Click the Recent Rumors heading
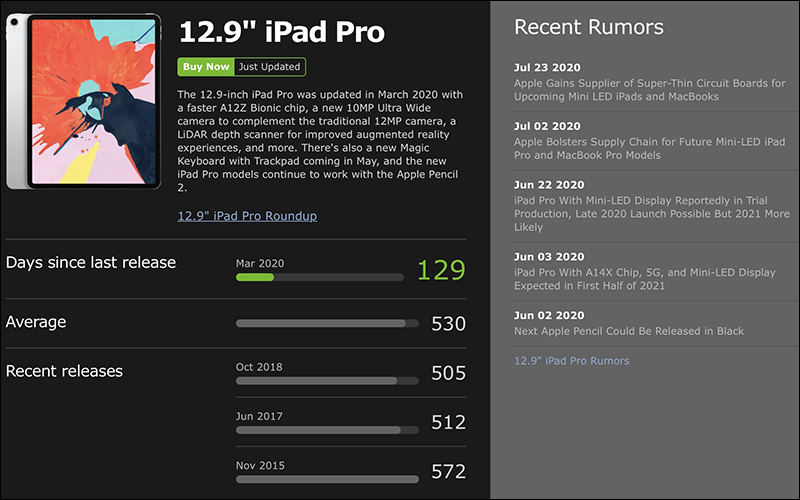800x500 pixels. click(x=589, y=27)
